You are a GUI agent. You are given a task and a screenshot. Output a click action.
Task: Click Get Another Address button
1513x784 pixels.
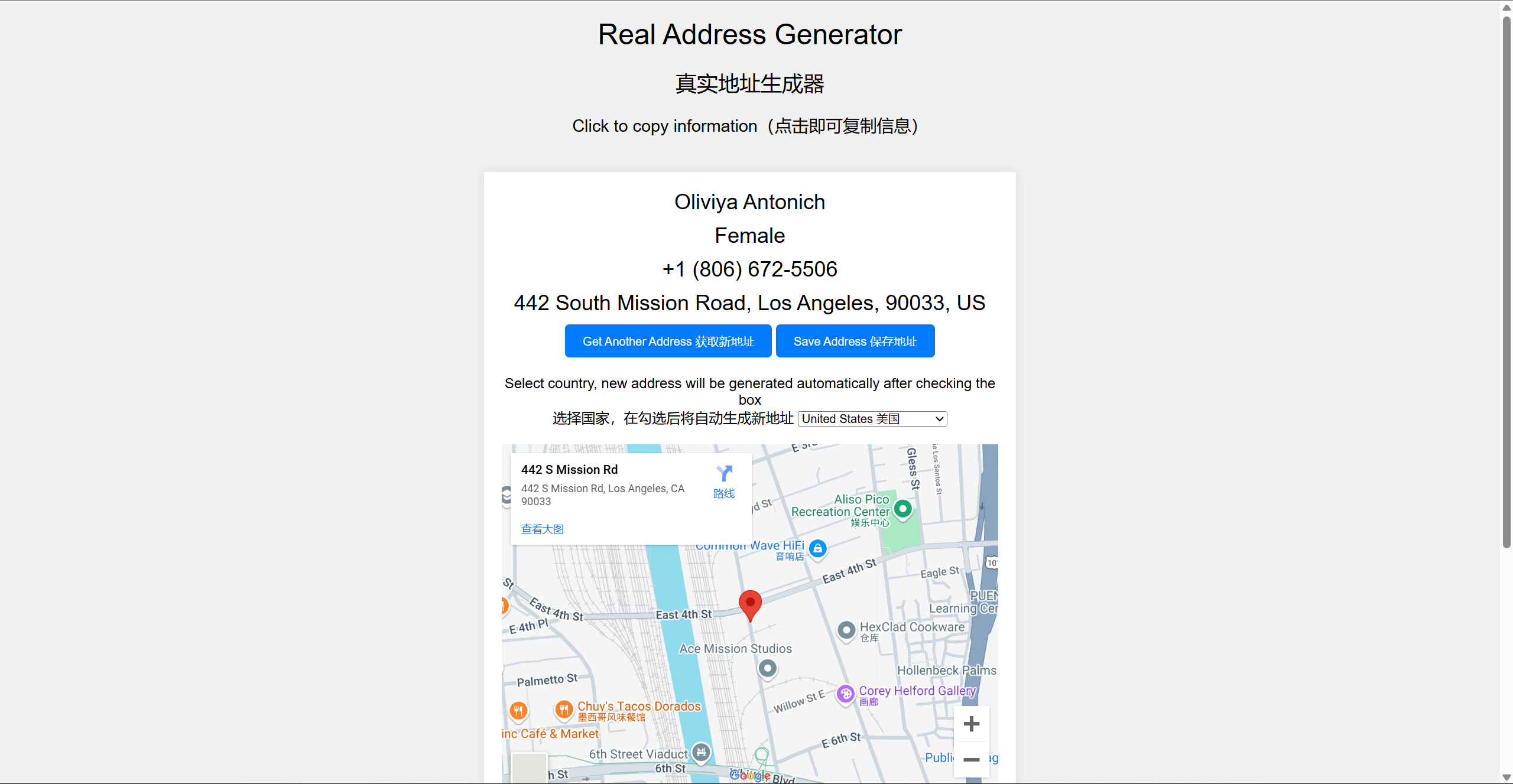(668, 341)
